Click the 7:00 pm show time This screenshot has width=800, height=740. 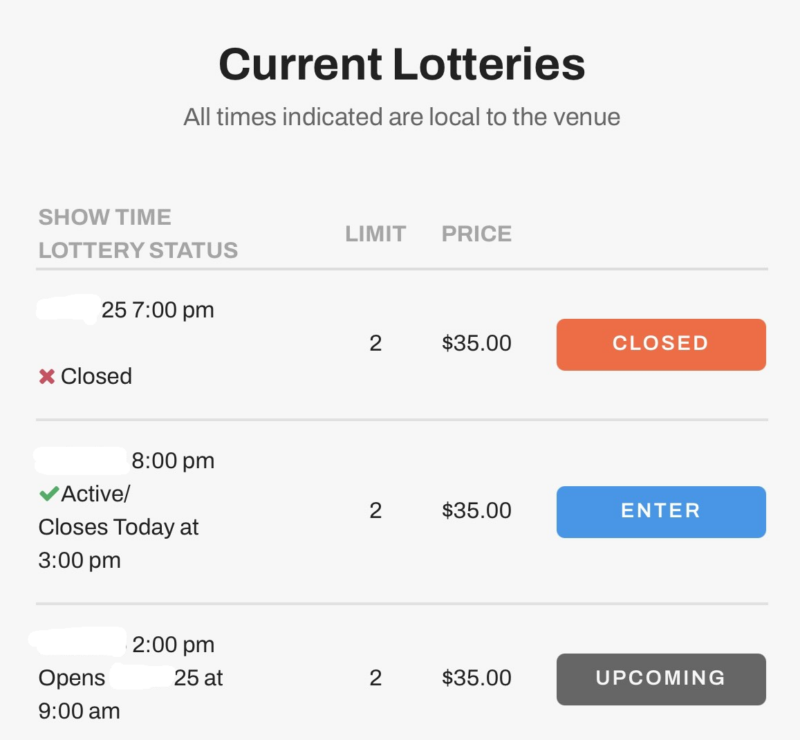pos(170,310)
